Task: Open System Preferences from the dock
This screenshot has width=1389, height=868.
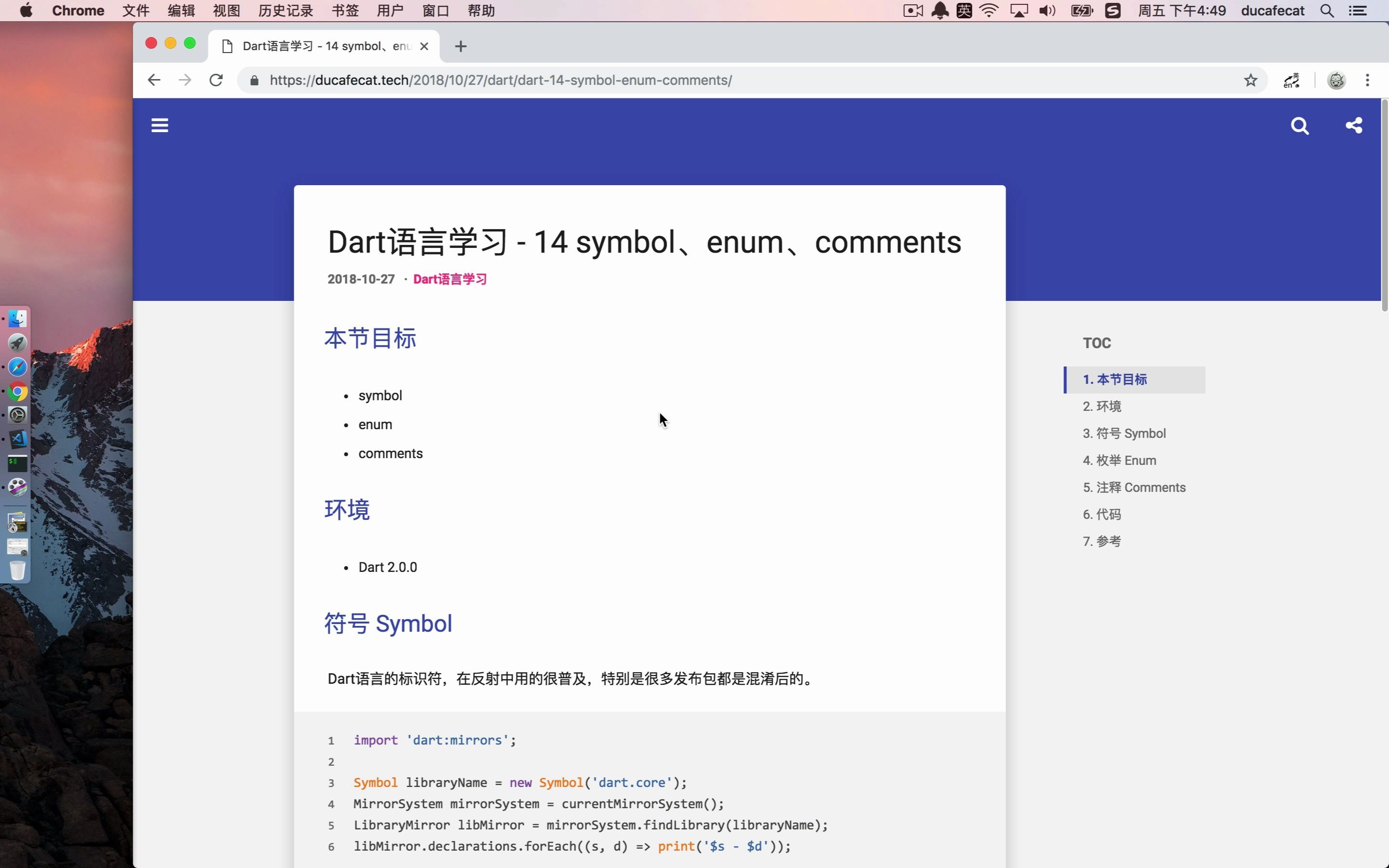Action: (18, 415)
